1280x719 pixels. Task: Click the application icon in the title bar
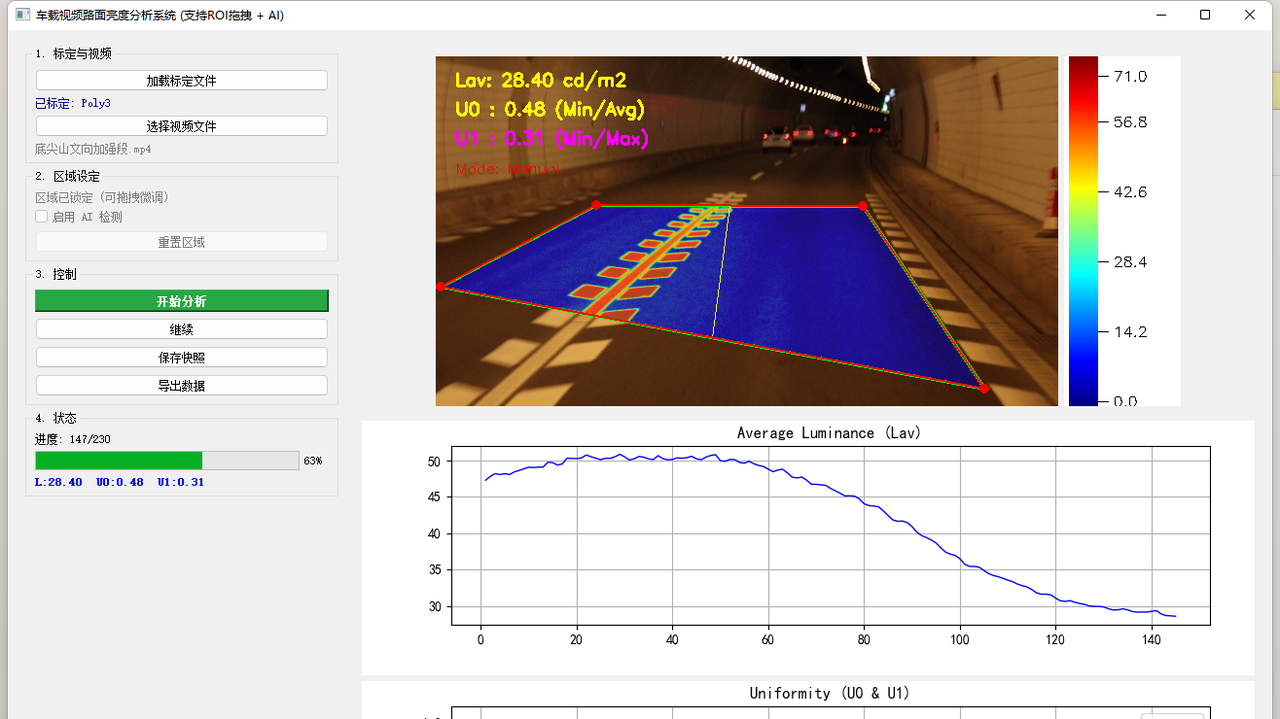coord(21,15)
